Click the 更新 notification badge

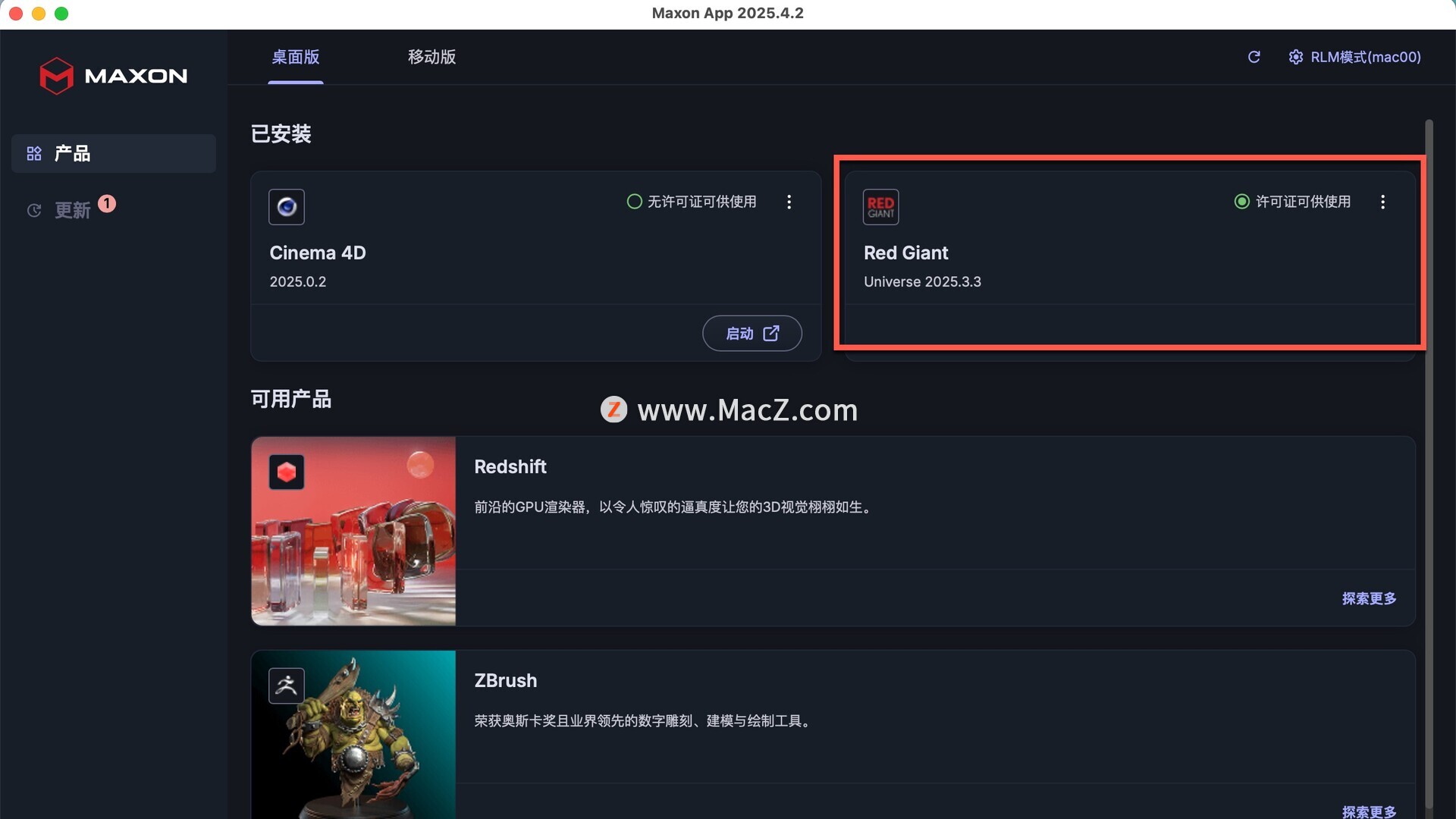pos(107,203)
